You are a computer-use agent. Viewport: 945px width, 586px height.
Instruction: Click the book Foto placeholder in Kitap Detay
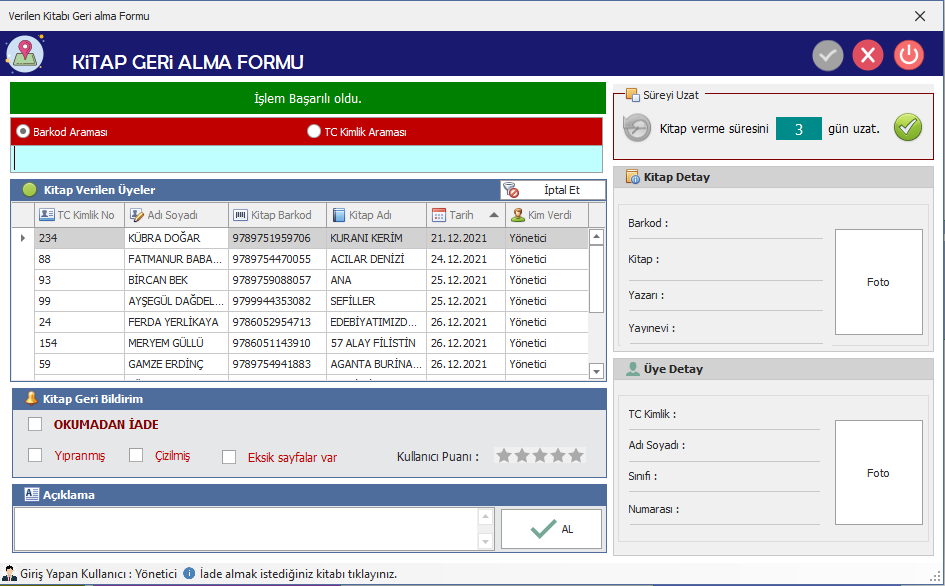pos(878,282)
